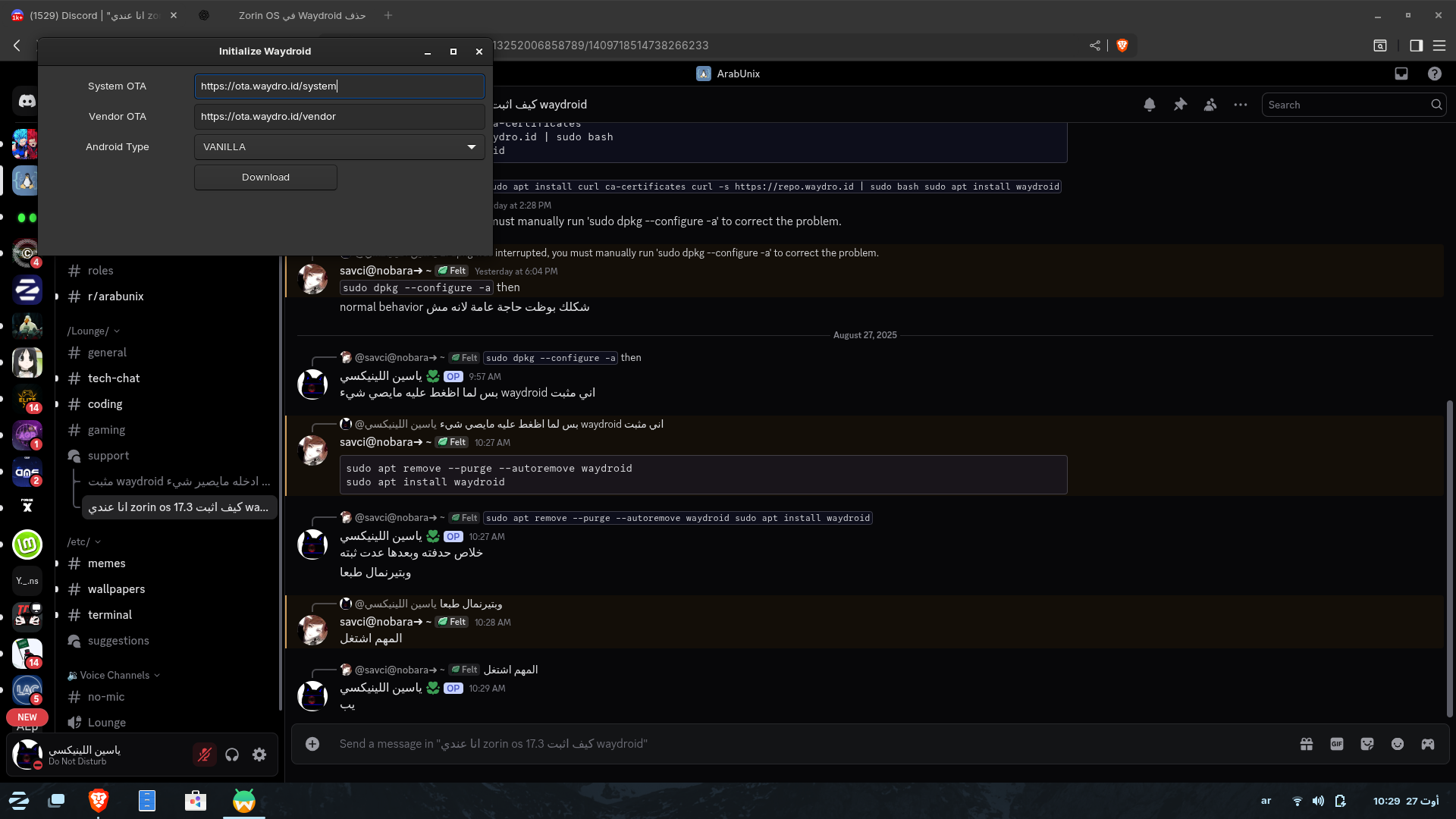1456x819 pixels.
Task: Open Discord direct messages home icon
Action: (27, 101)
